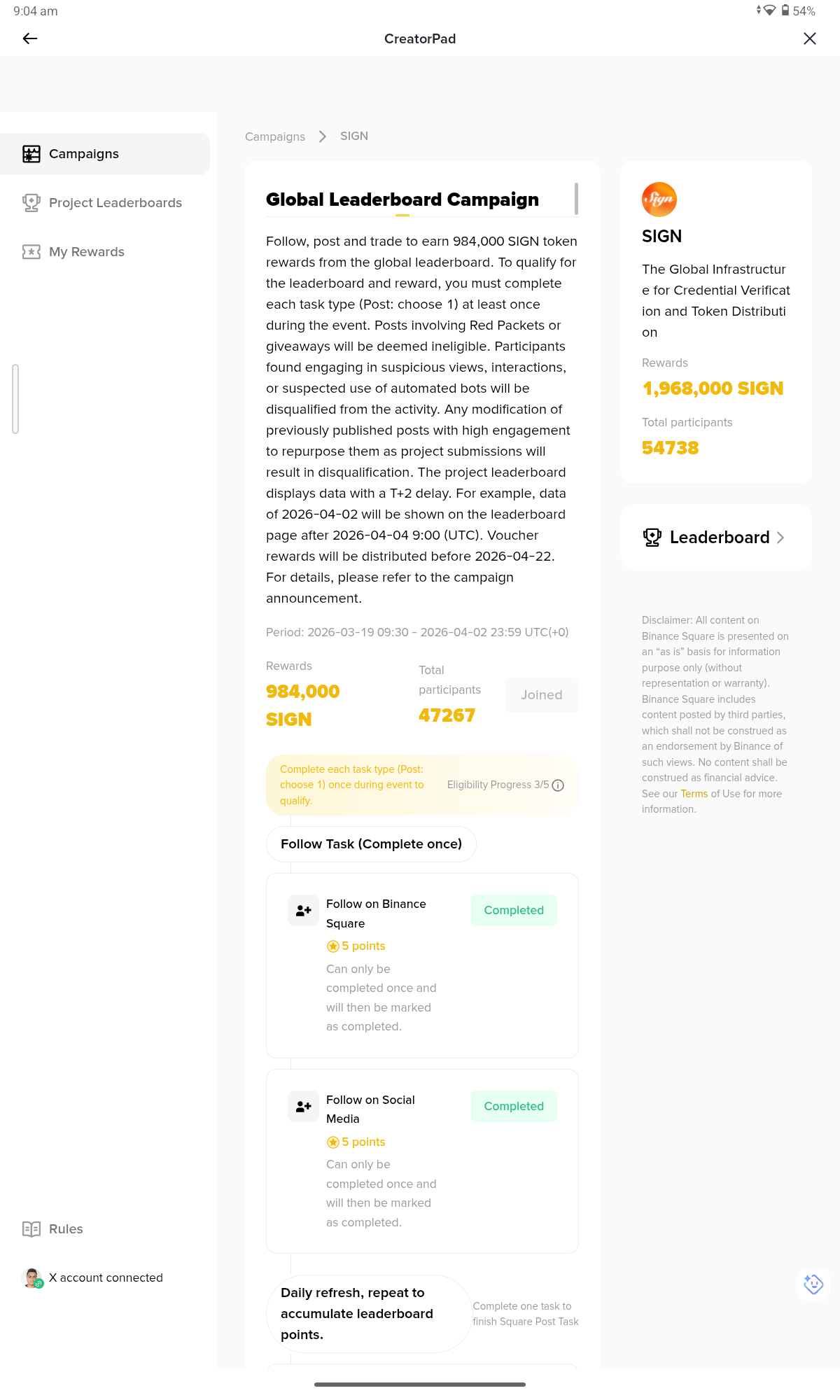840x1400 pixels.
Task: Expand the Leaderboard chevron arrow
Action: tap(780, 538)
